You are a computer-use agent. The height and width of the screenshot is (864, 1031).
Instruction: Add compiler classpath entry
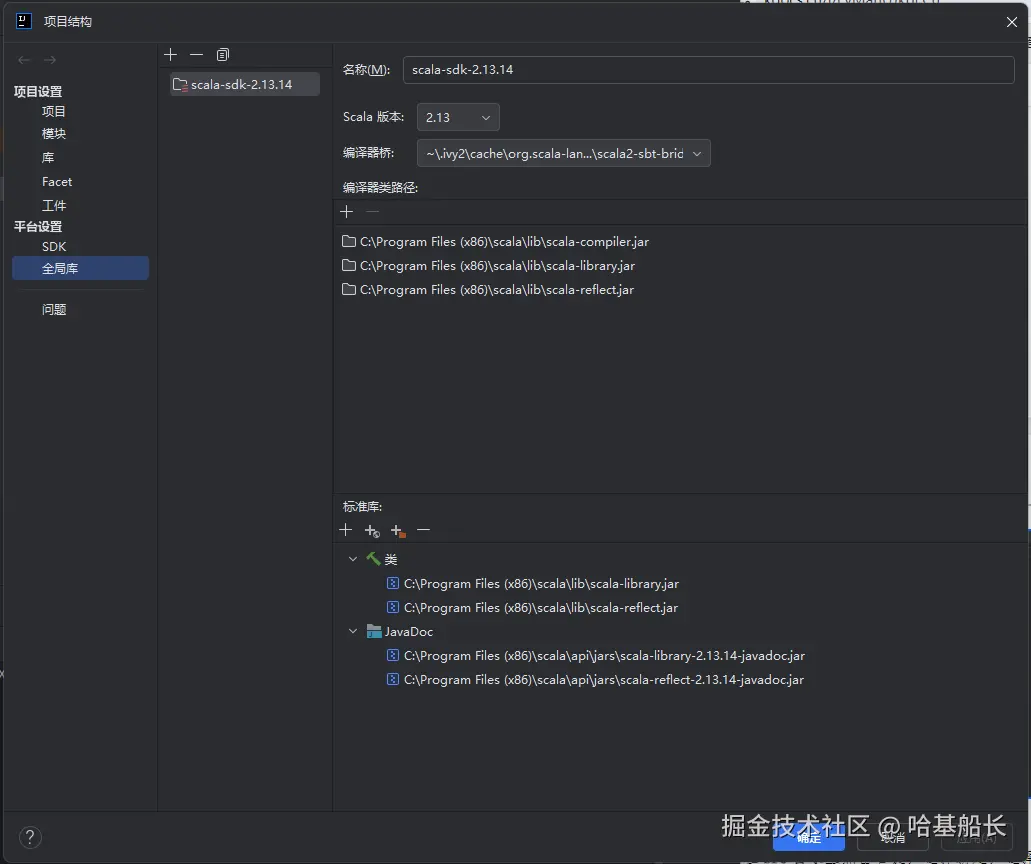tap(347, 212)
